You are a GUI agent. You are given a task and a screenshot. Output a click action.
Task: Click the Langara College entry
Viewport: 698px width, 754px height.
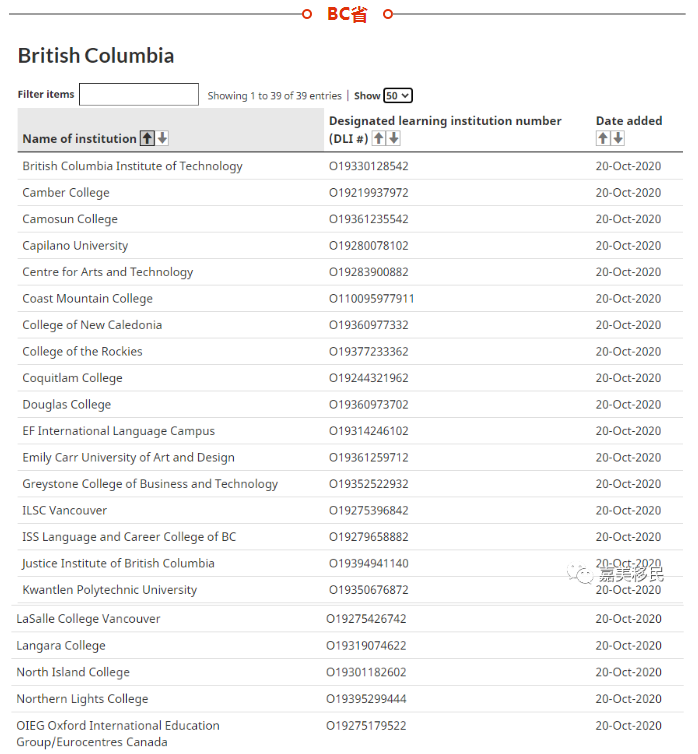[x=61, y=646]
